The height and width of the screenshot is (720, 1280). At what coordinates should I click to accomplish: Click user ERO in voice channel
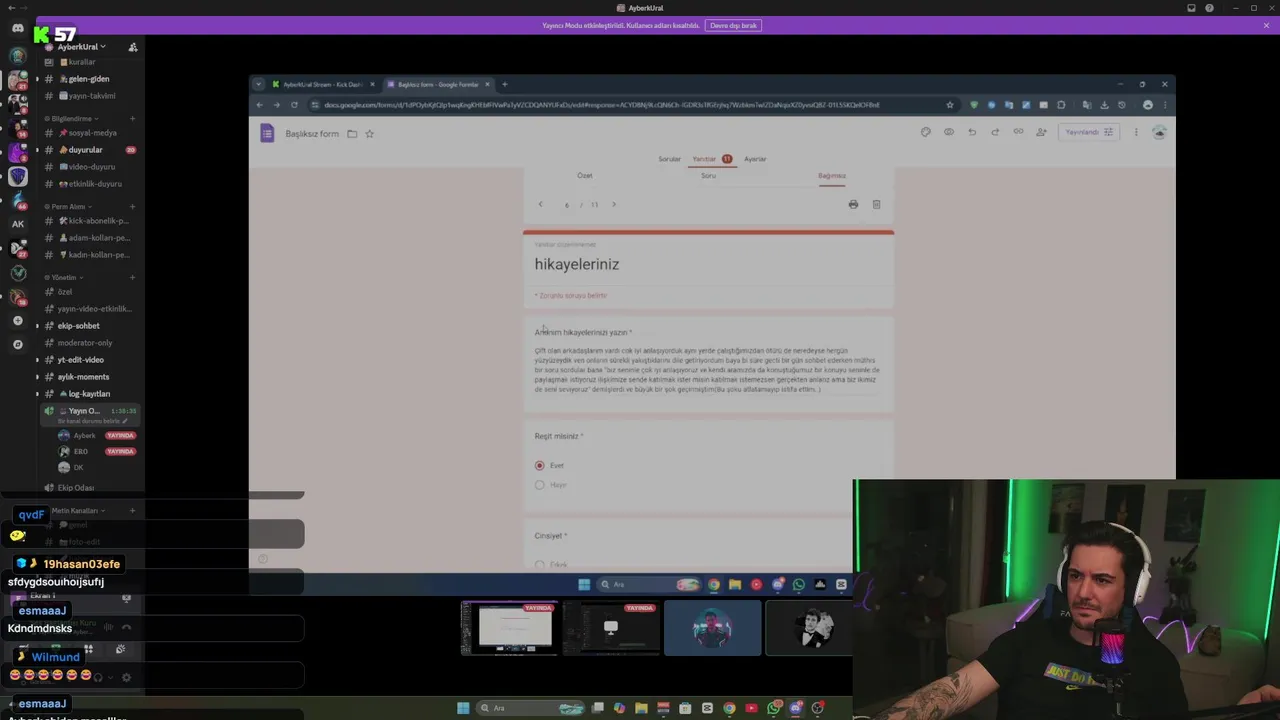81,452
